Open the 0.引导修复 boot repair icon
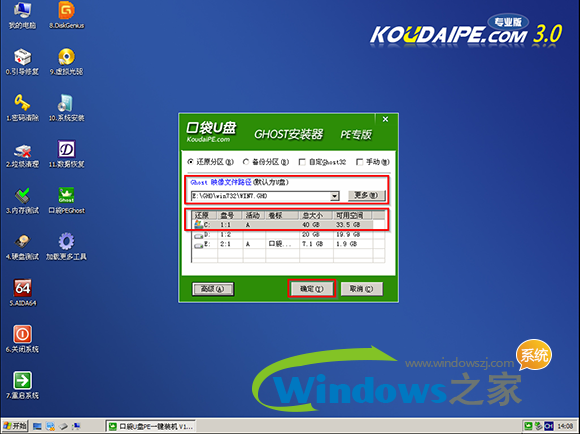This screenshot has height=434, width=580. pos(22,62)
